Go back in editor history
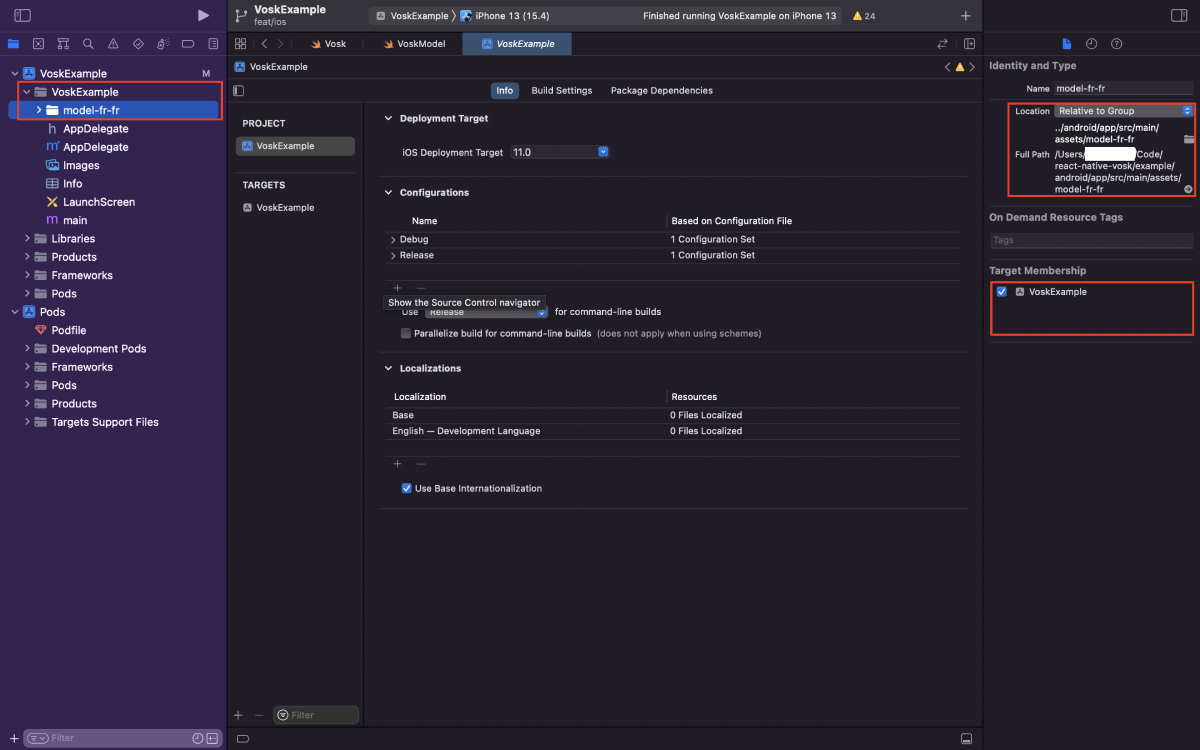 coord(264,44)
